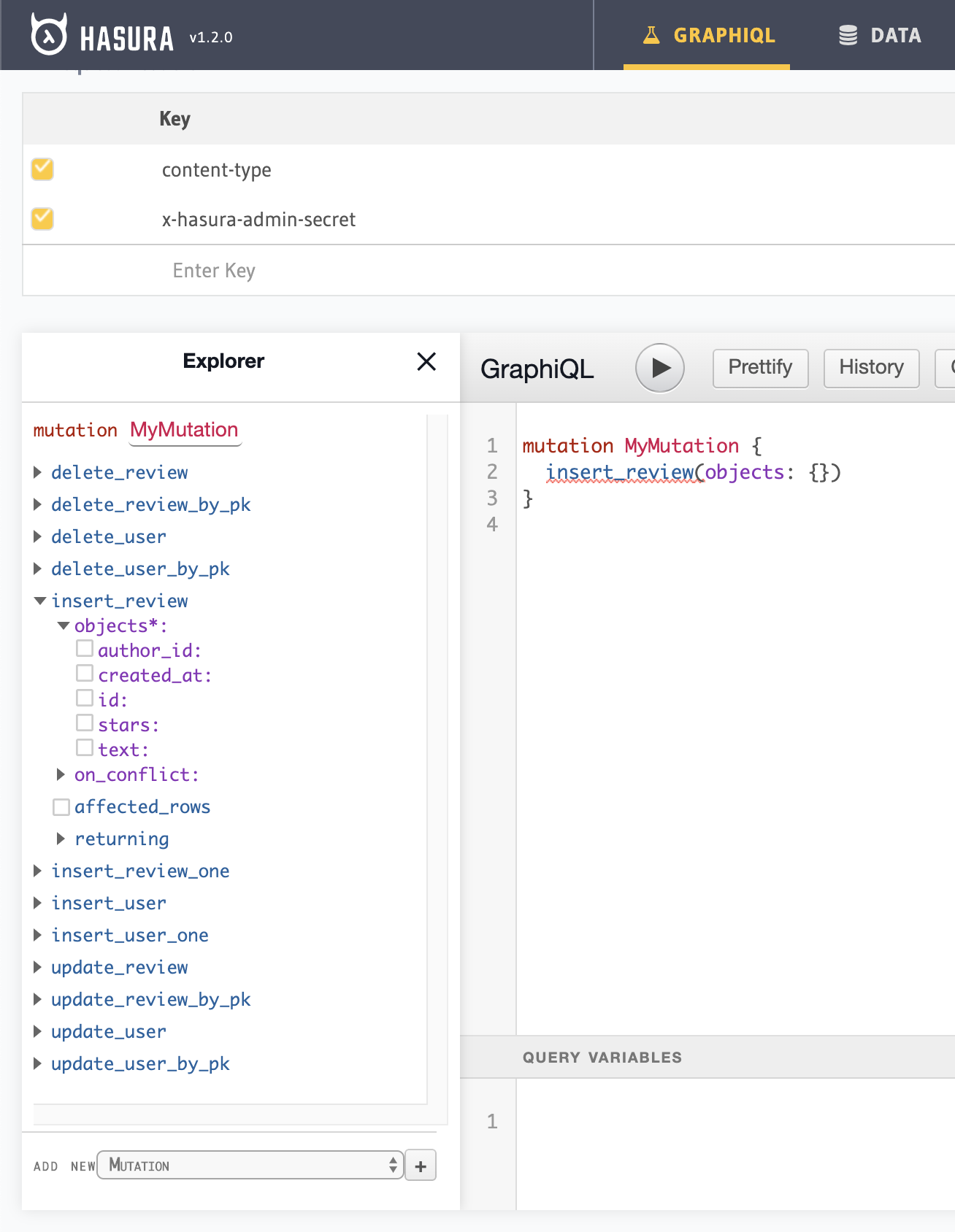This screenshot has width=955, height=1232.
Task: Expand the delete_review_by_pk mutation
Action: (x=38, y=504)
